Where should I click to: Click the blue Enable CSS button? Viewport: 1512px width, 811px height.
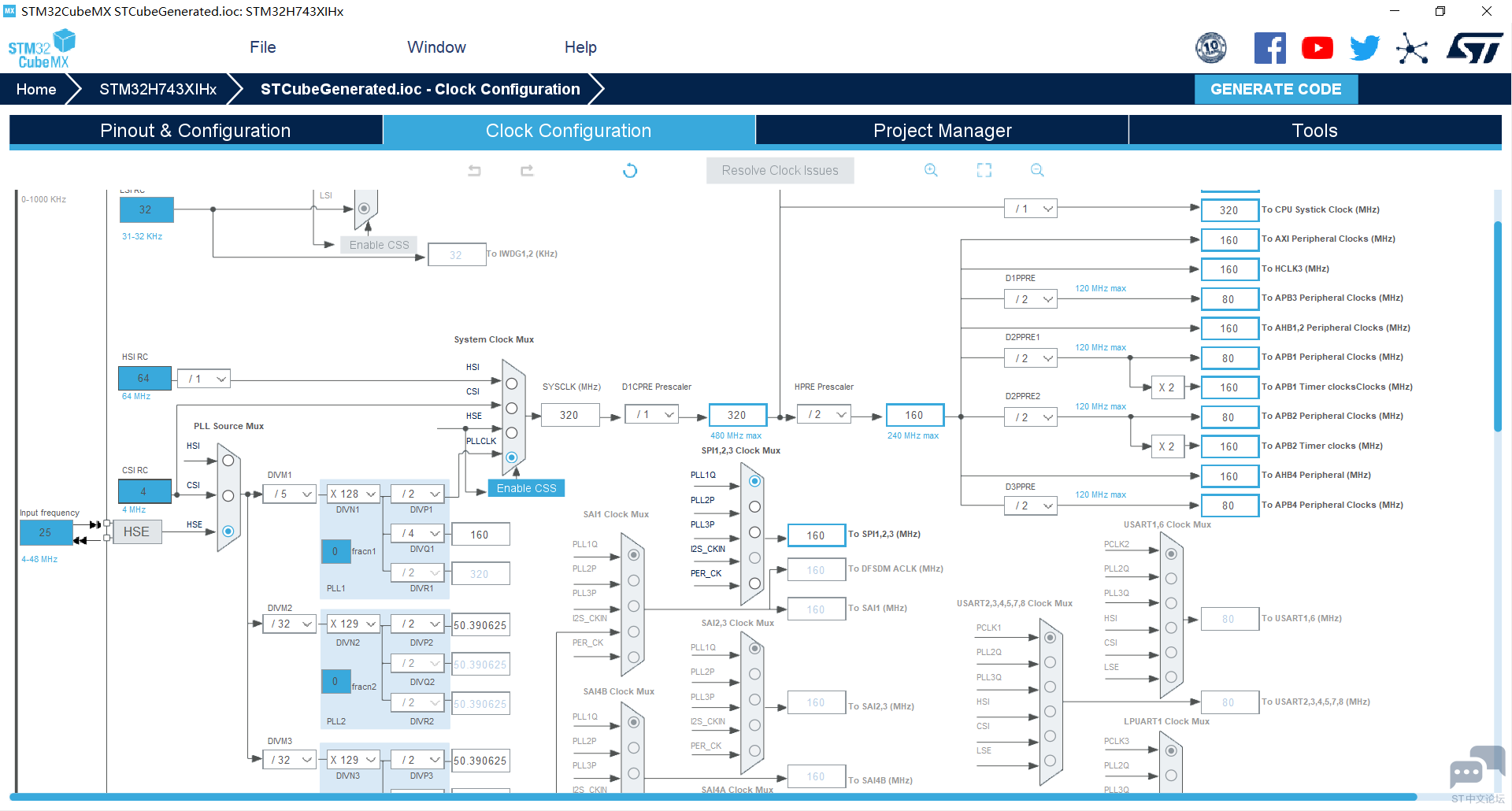tap(526, 488)
